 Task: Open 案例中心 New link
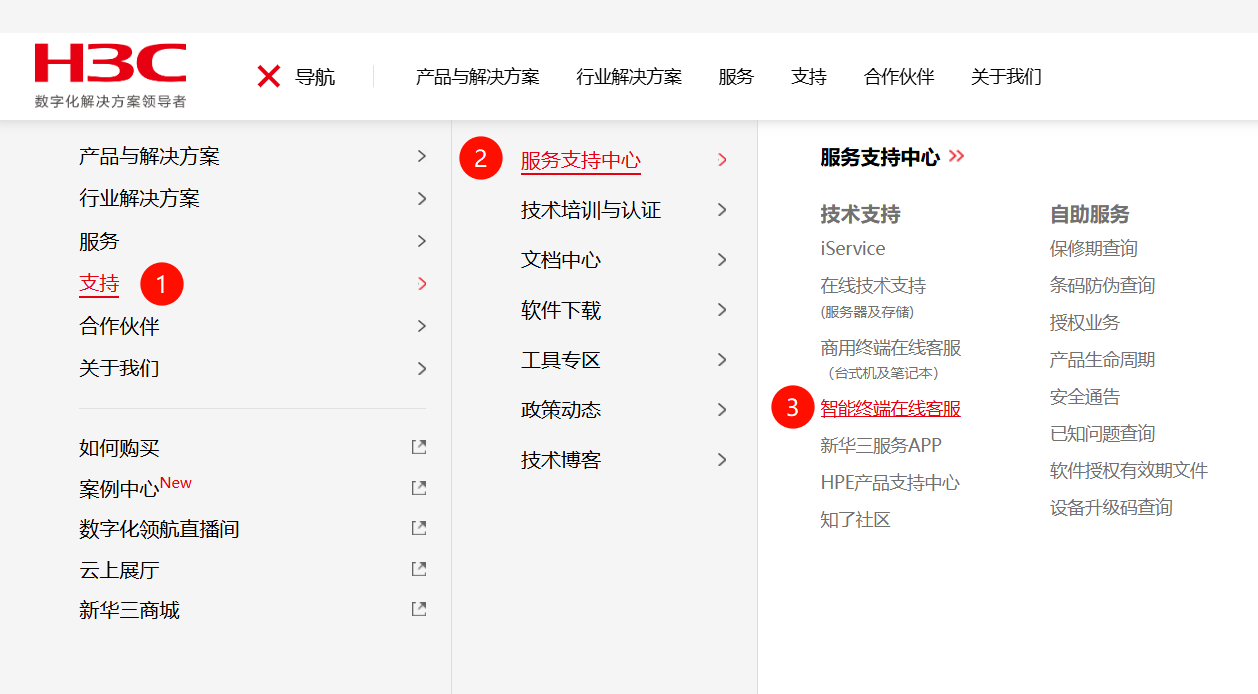135,487
